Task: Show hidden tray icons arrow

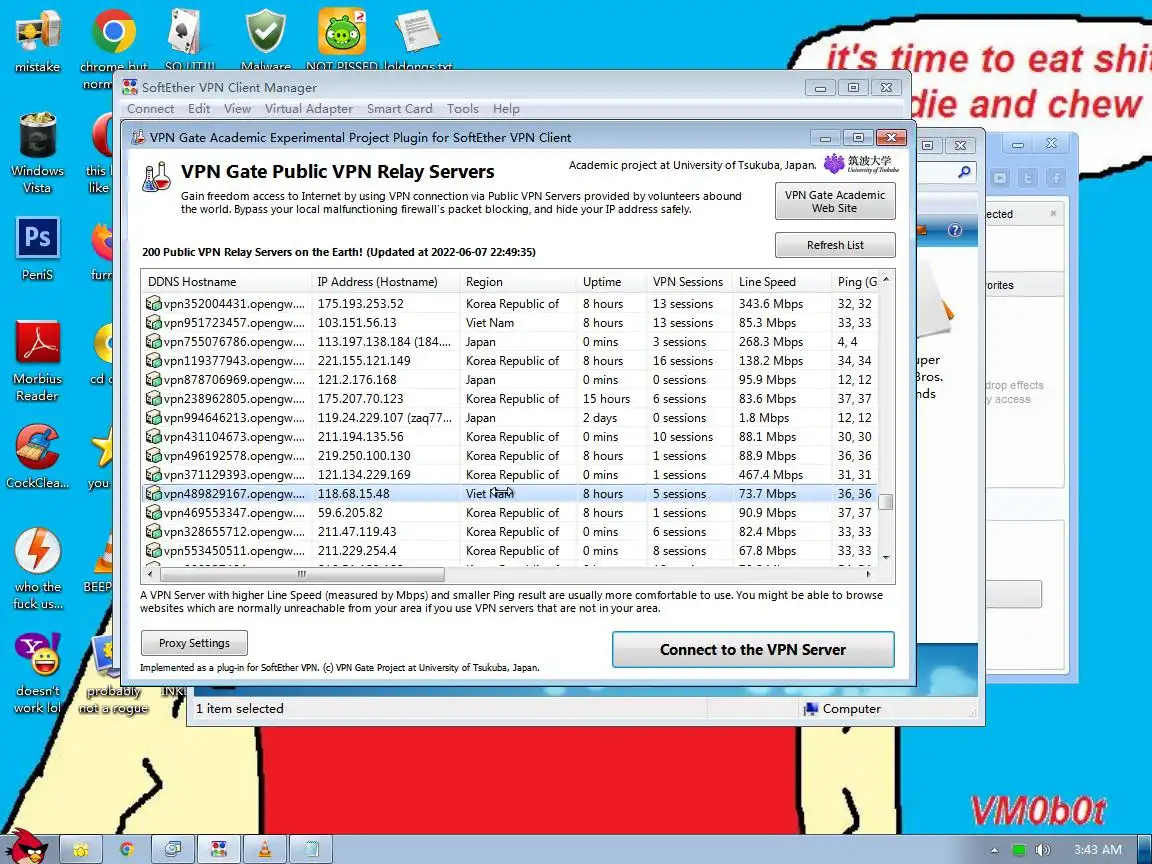Action: 994,850
